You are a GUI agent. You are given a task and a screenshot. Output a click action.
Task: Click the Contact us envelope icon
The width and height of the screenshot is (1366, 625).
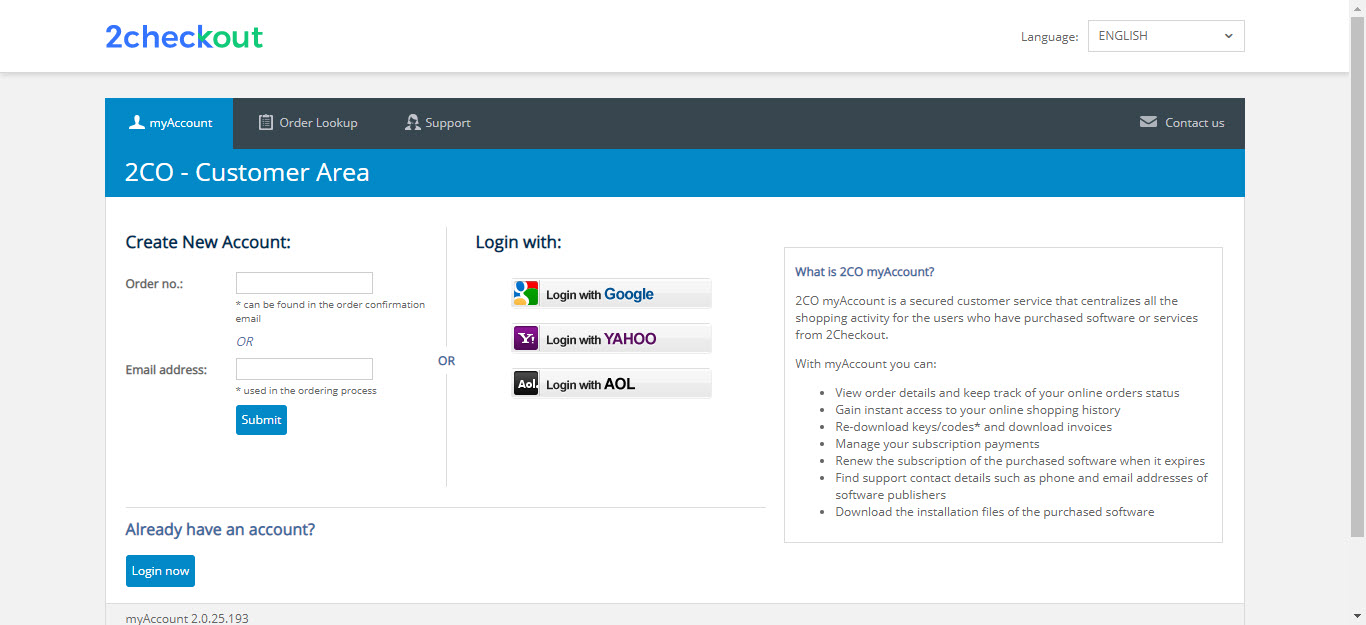pyautogui.click(x=1148, y=122)
